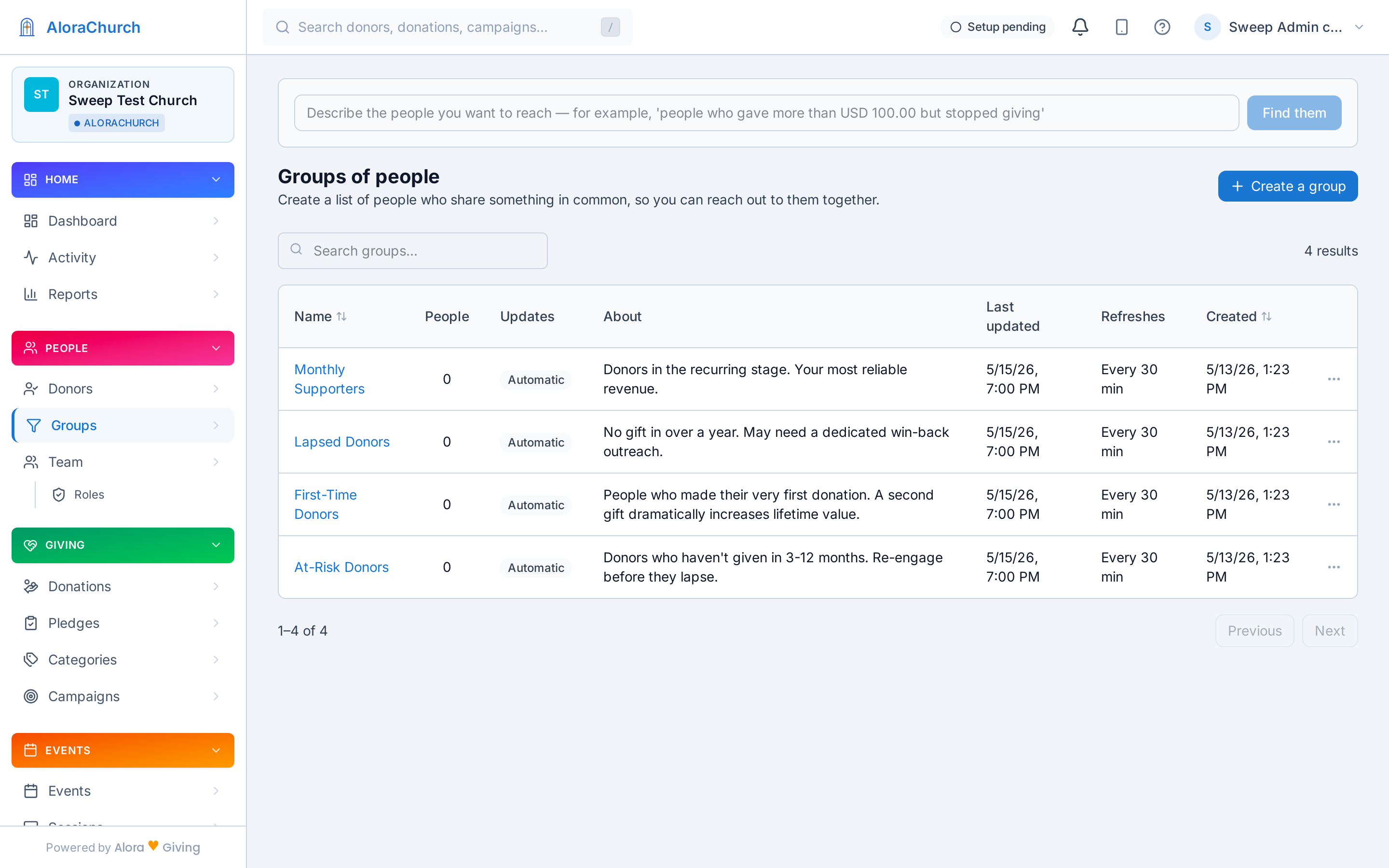Expand the Campaigns chevron
This screenshot has width=1389, height=868.
216,696
